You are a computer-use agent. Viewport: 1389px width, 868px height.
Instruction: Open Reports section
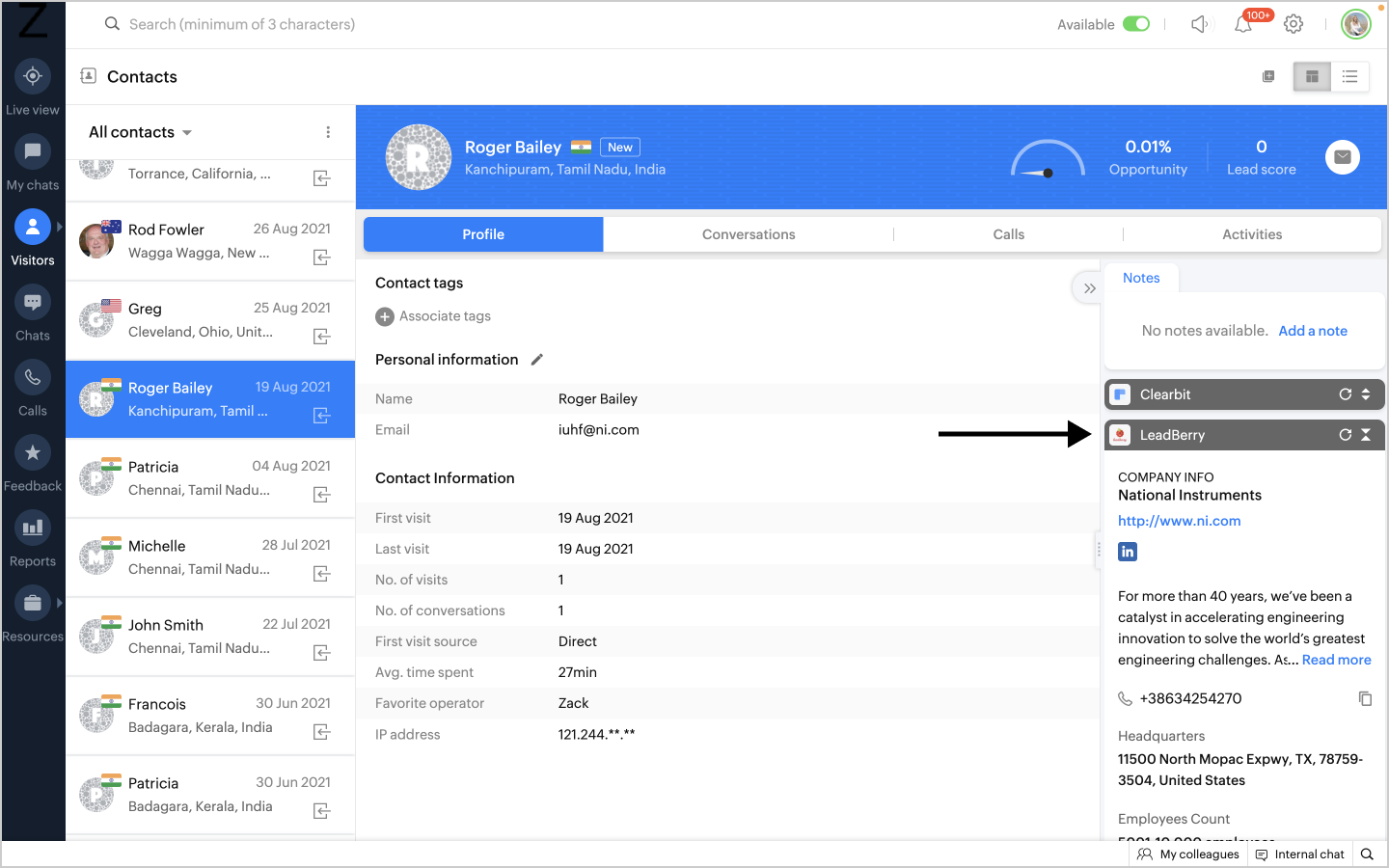(32, 538)
